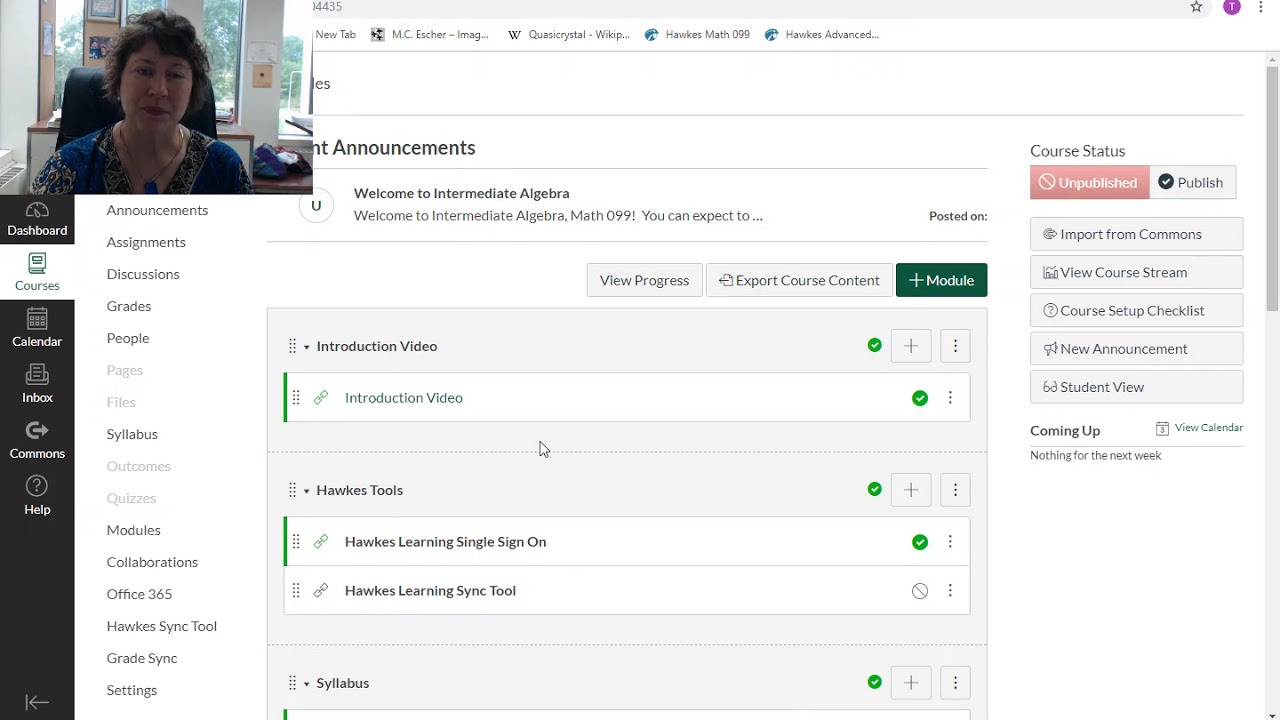Open Grades in course navigation
The image size is (1280, 720).
[129, 306]
